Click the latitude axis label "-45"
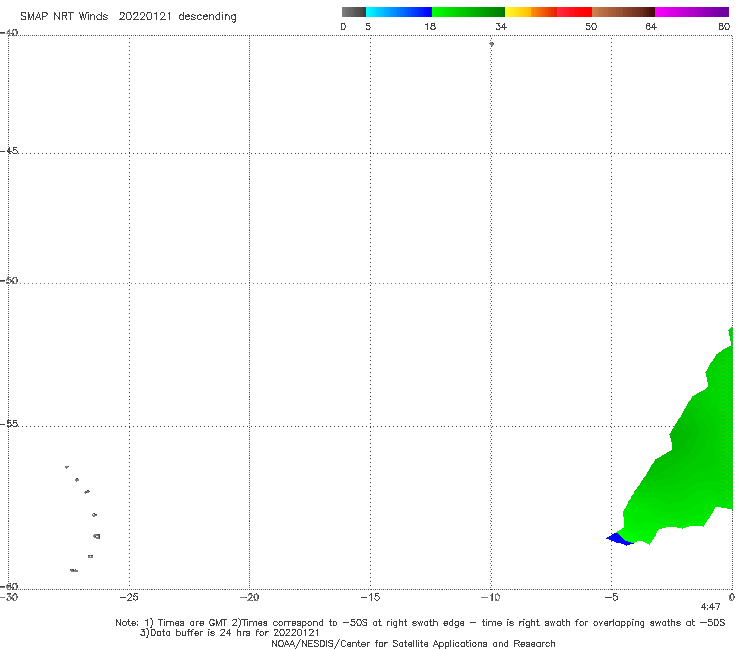Image resolution: width=740 pixels, height=650 pixels. (x=9, y=151)
